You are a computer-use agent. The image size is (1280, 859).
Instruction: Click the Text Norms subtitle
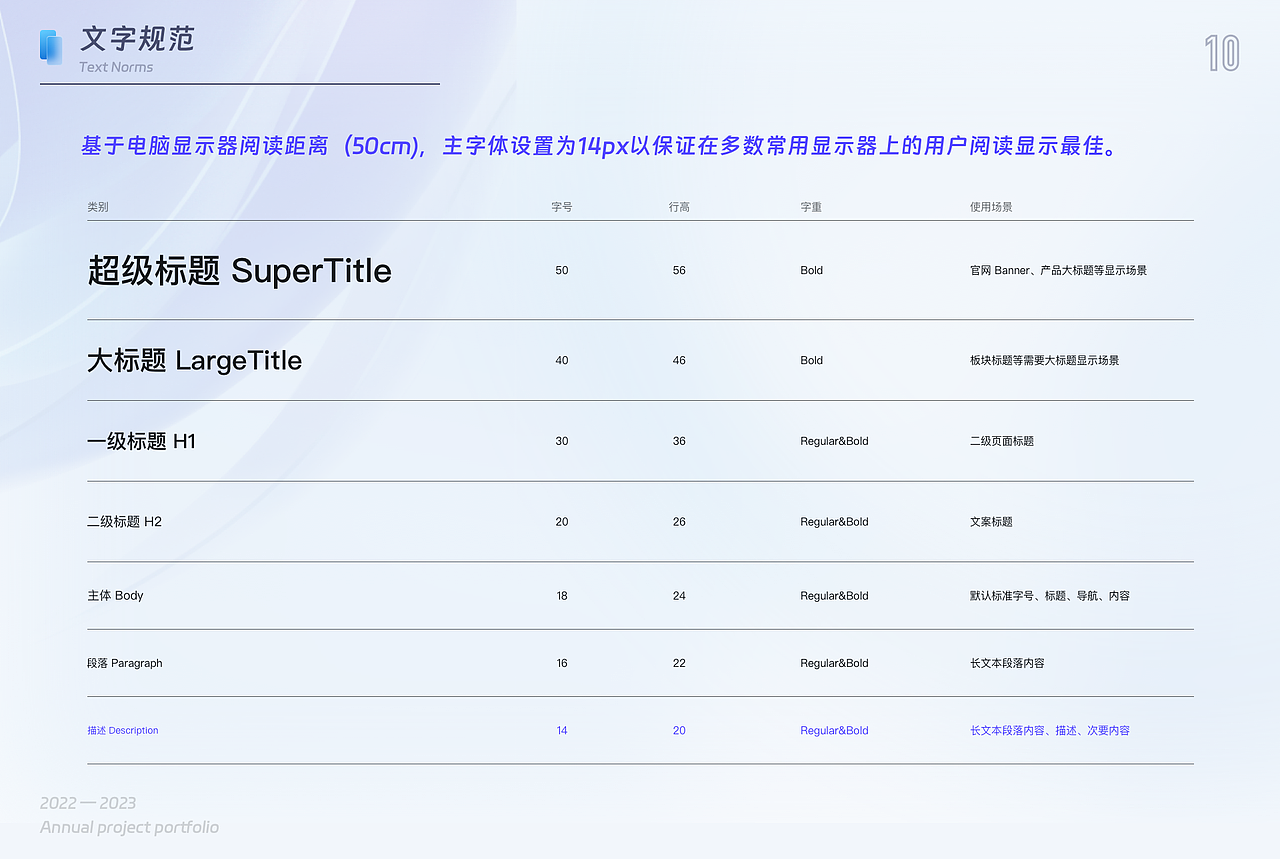(116, 67)
